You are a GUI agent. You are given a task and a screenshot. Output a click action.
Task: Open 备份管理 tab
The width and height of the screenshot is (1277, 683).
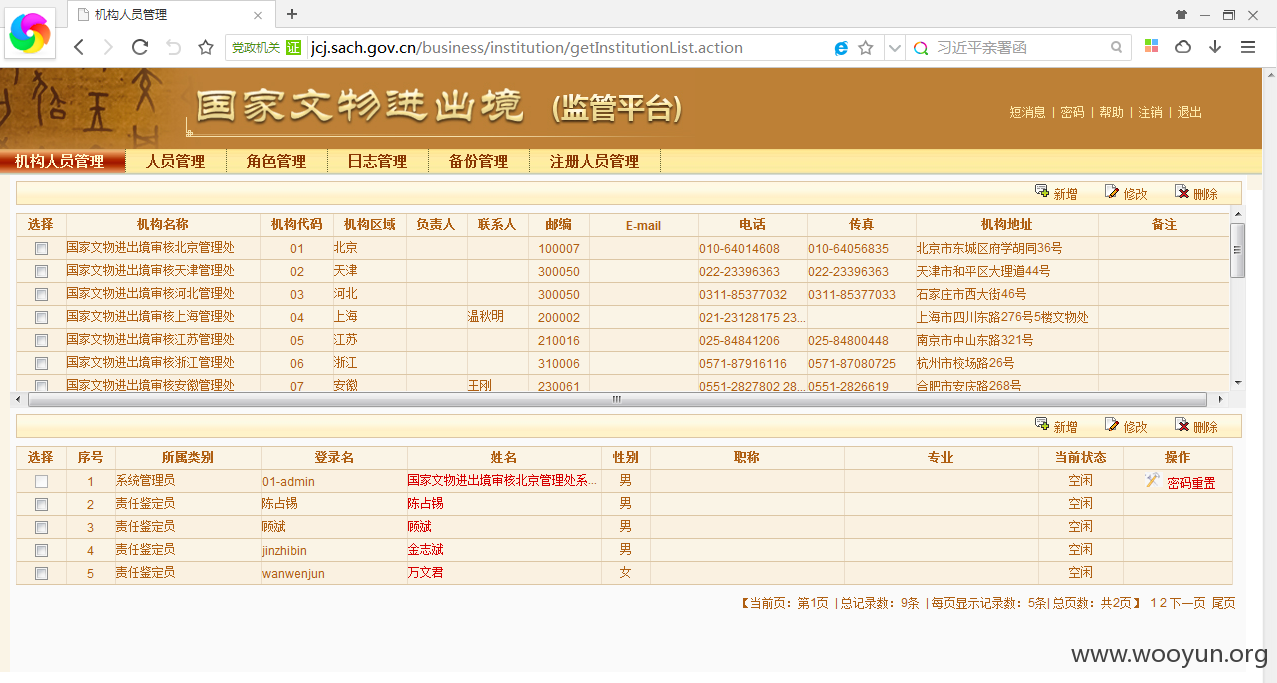(478, 161)
